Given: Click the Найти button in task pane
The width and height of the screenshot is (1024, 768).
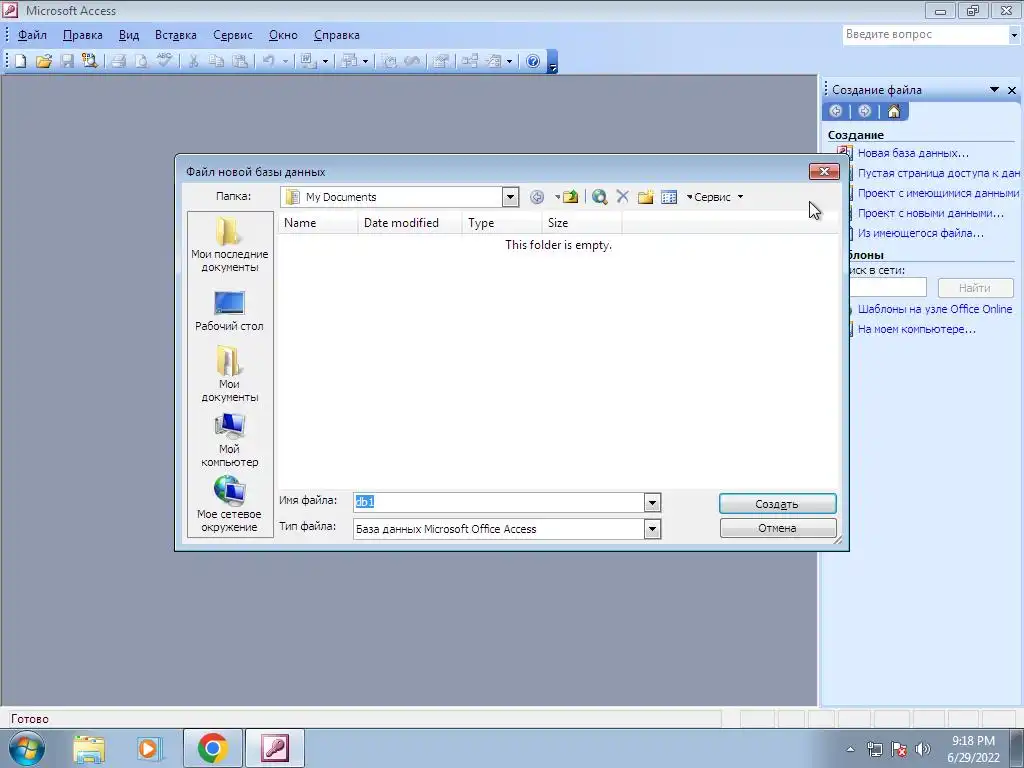Looking at the screenshot, I should click(975, 287).
